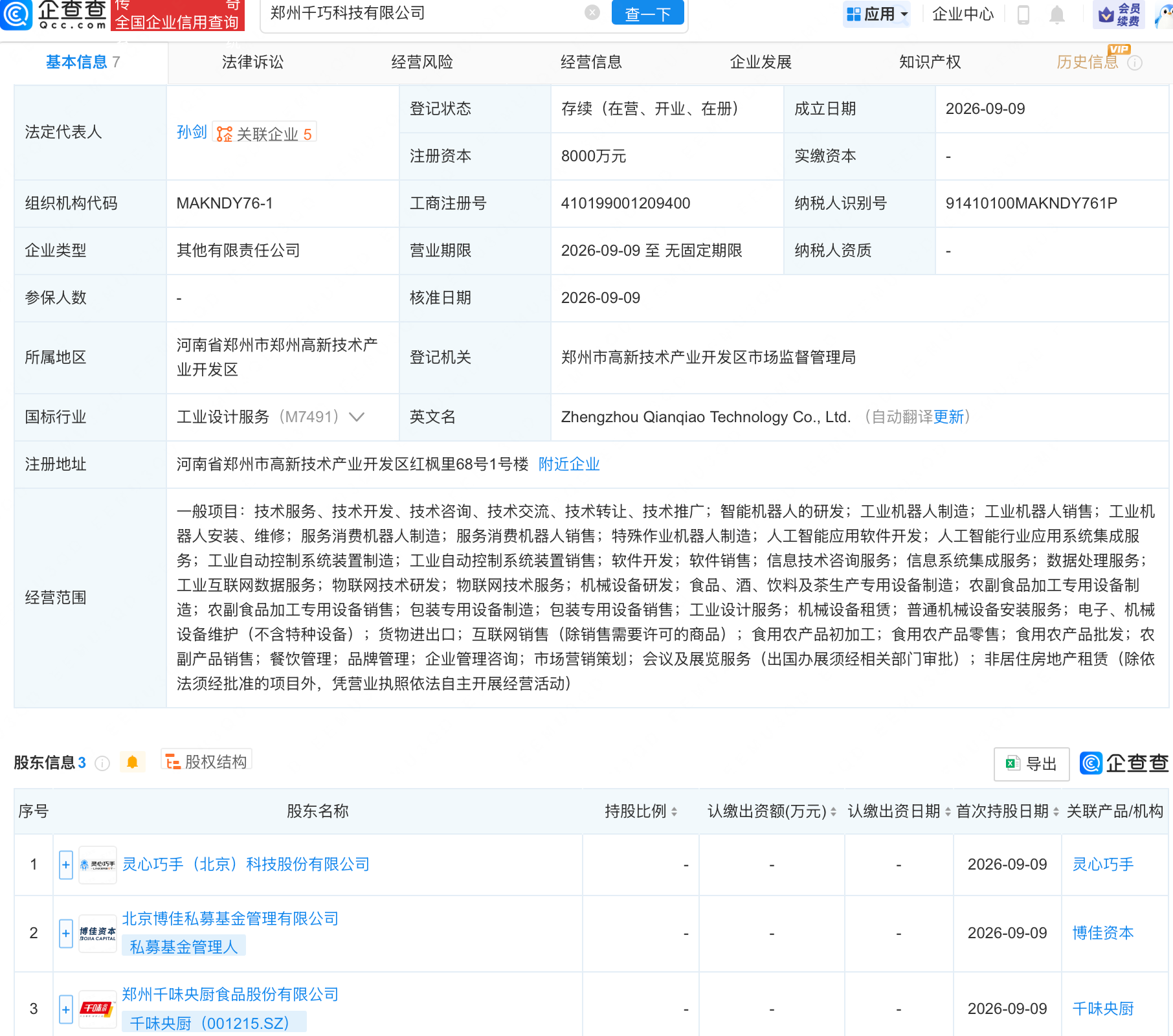
Task: Click the 千味央厨 logo thumbnail
Action: point(98,1009)
